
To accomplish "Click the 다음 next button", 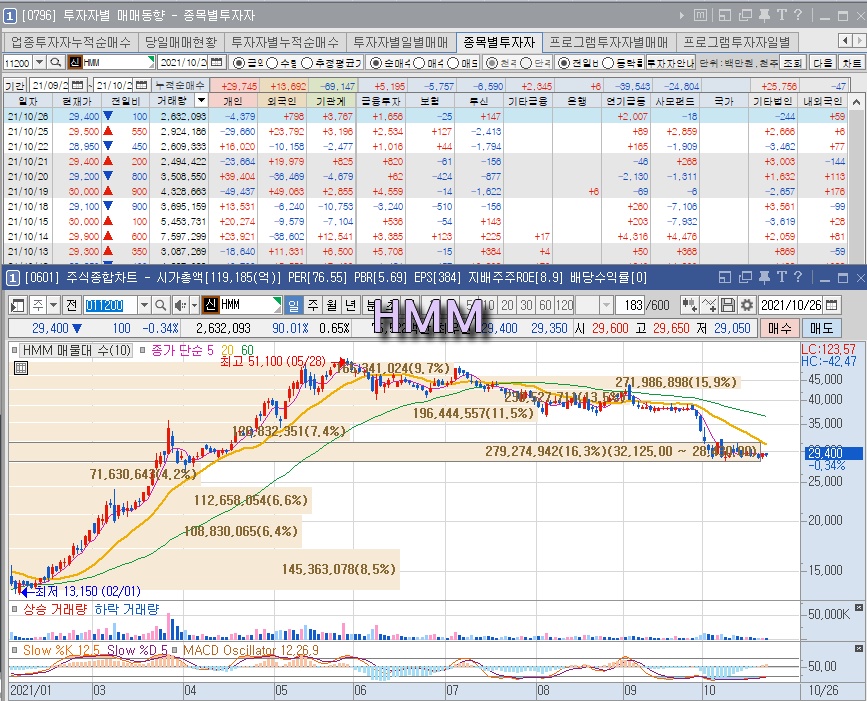I will [x=822, y=63].
